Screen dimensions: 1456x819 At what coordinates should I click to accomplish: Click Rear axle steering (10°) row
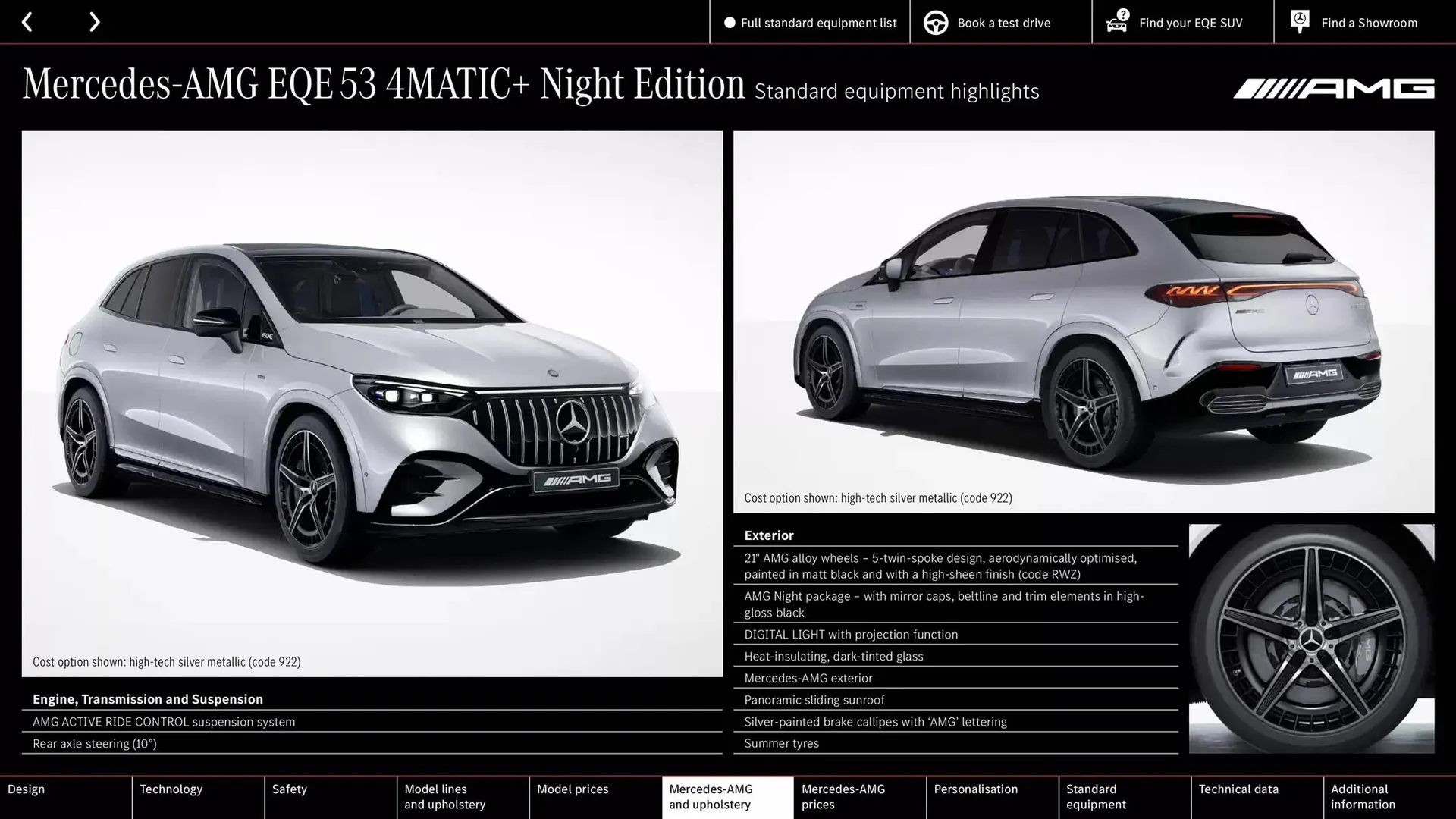tap(372, 744)
